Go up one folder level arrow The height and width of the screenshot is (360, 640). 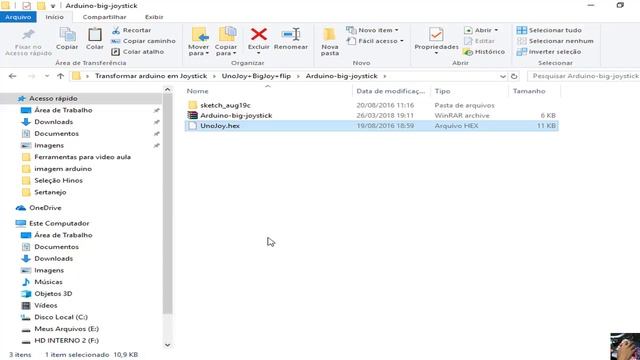(60, 76)
